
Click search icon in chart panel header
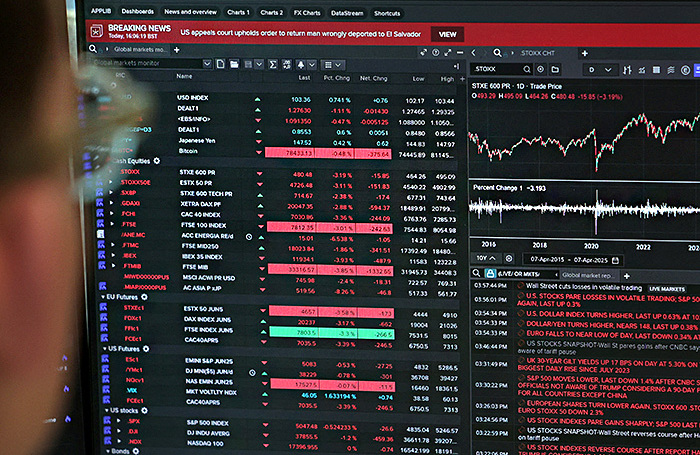[497, 53]
